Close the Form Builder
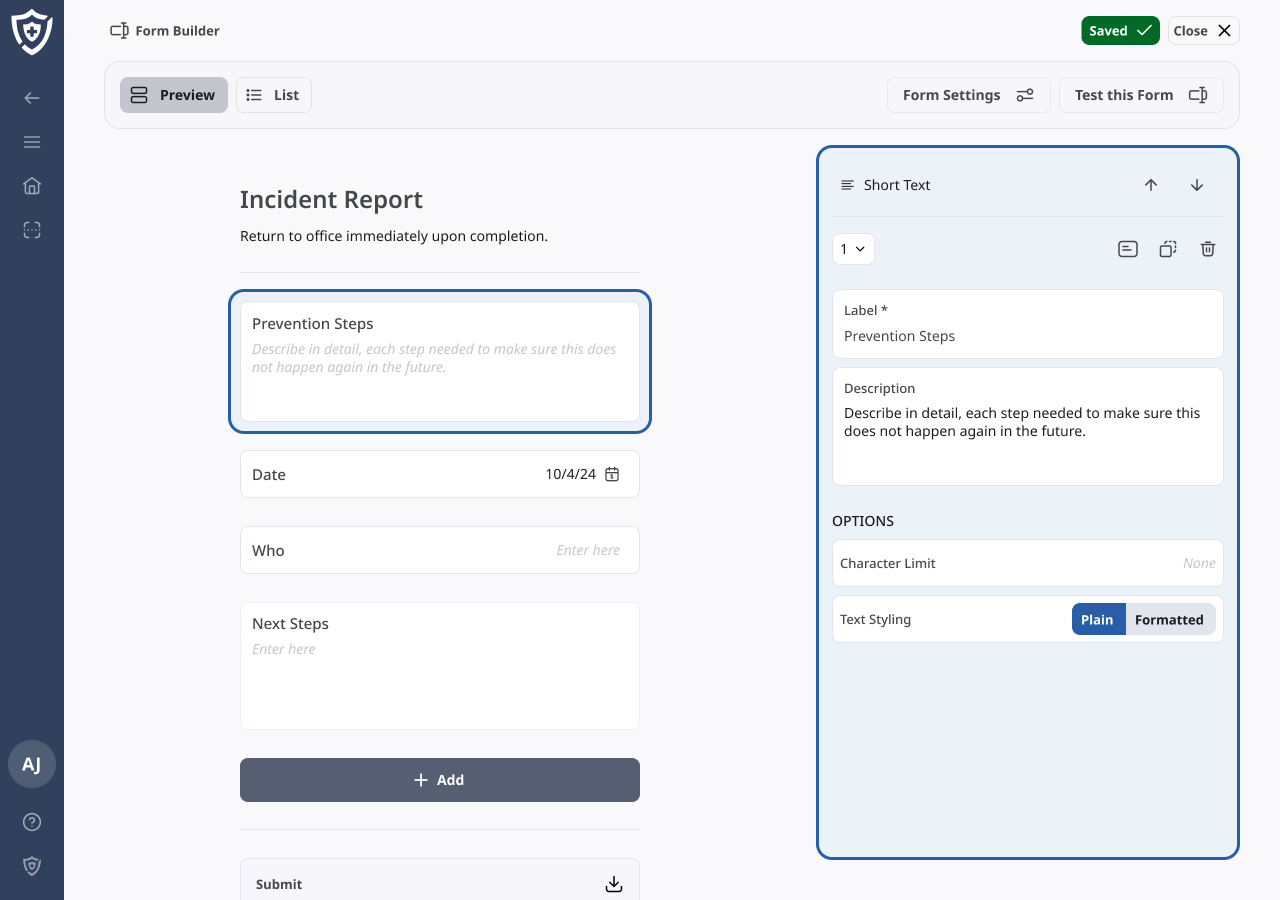The image size is (1280, 900). click(x=1204, y=31)
